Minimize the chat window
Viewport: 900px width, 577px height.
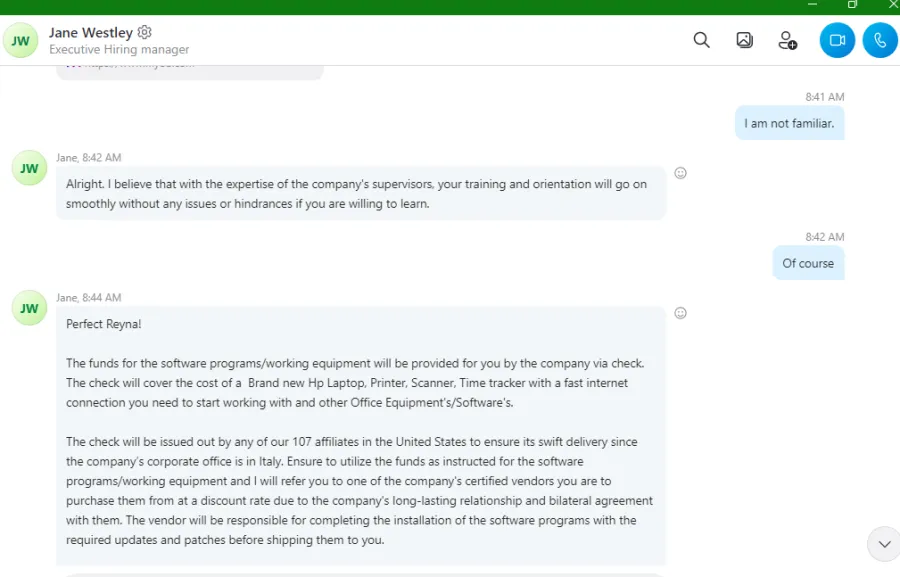point(812,5)
